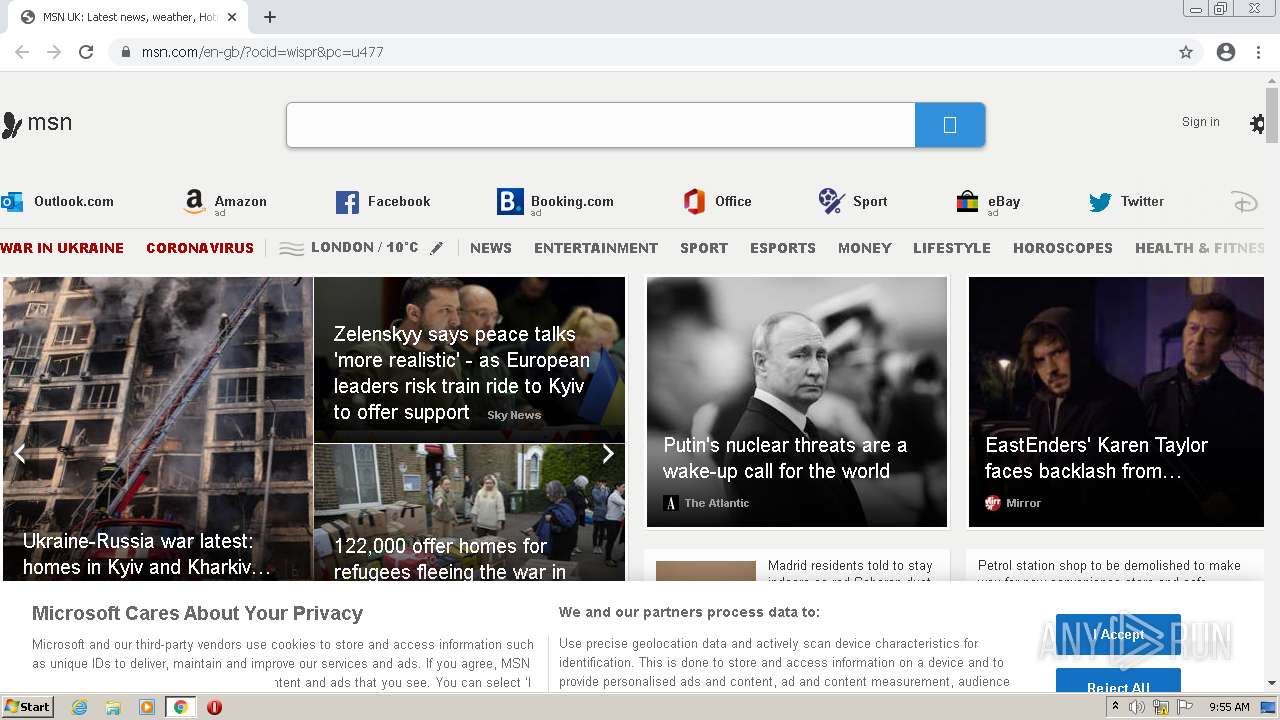Screen dimensions: 1280x720
Task: Click the London weather haze icon
Action: pos(291,248)
